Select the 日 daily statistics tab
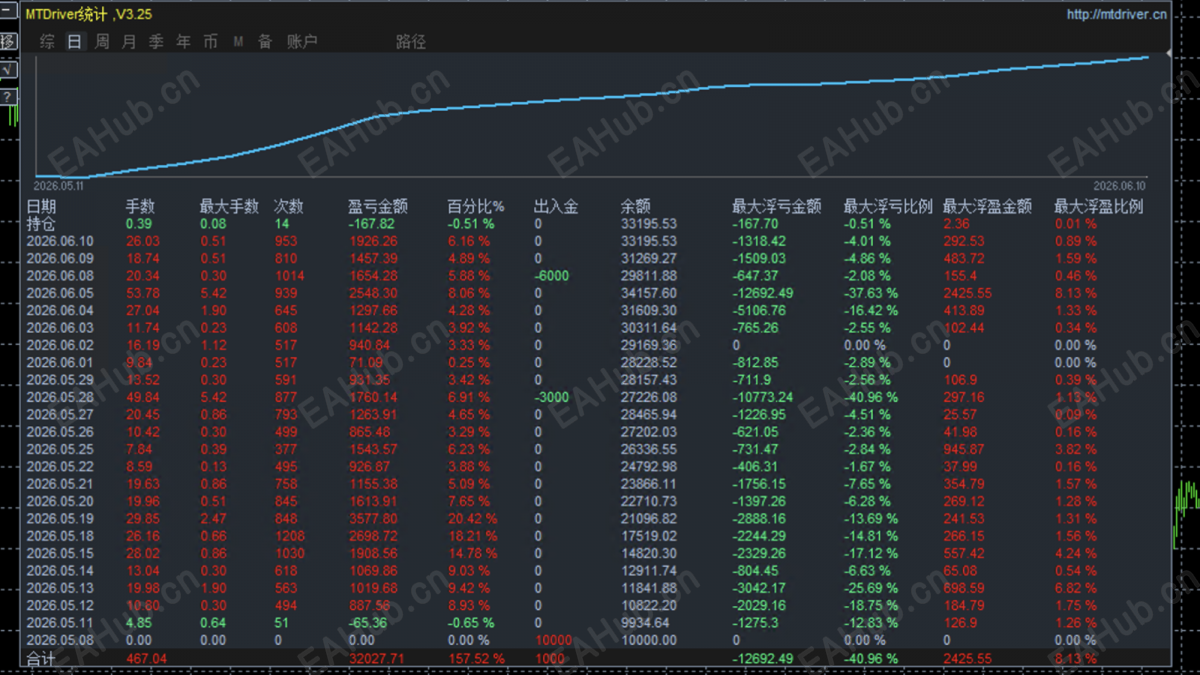Screen dimensions: 1200x675 click(74, 41)
